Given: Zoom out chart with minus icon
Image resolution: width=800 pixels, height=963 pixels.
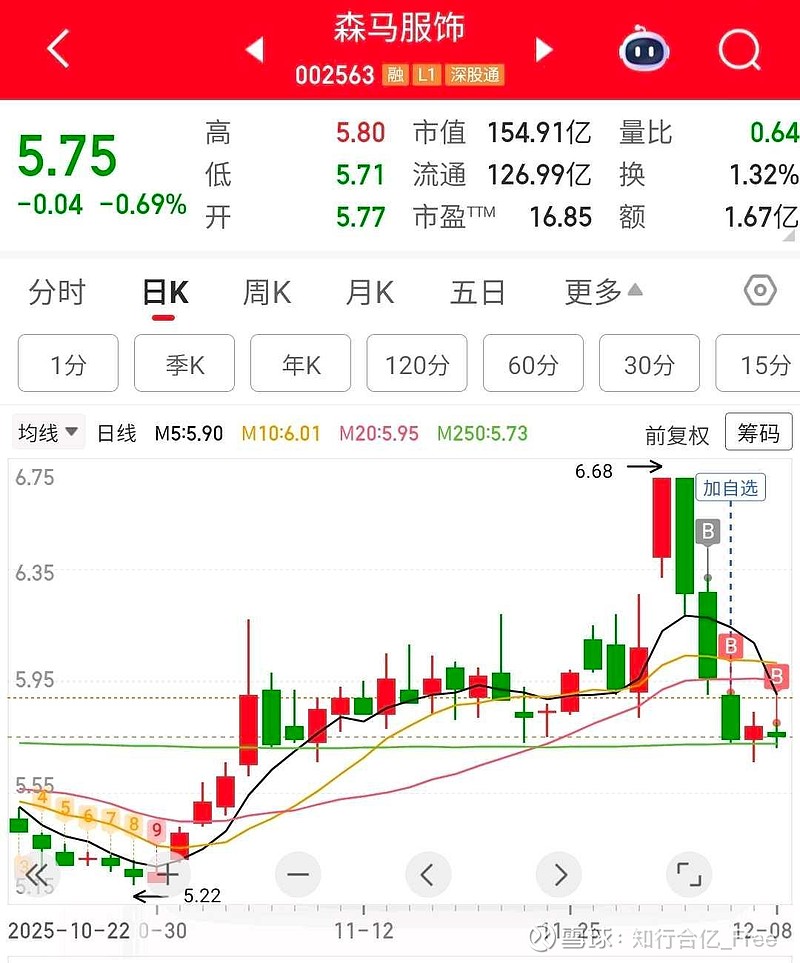Looking at the screenshot, I should click(298, 873).
